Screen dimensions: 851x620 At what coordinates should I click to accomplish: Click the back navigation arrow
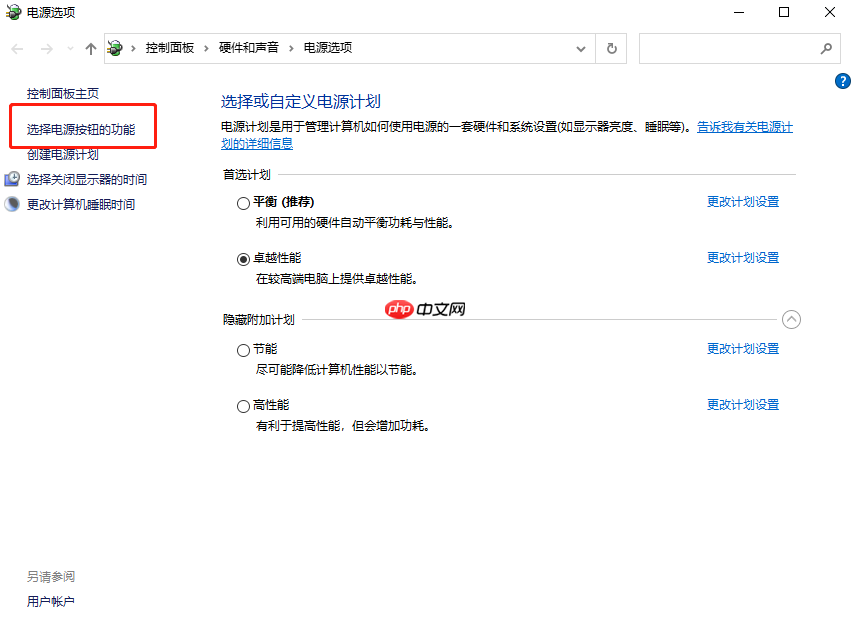coord(16,47)
